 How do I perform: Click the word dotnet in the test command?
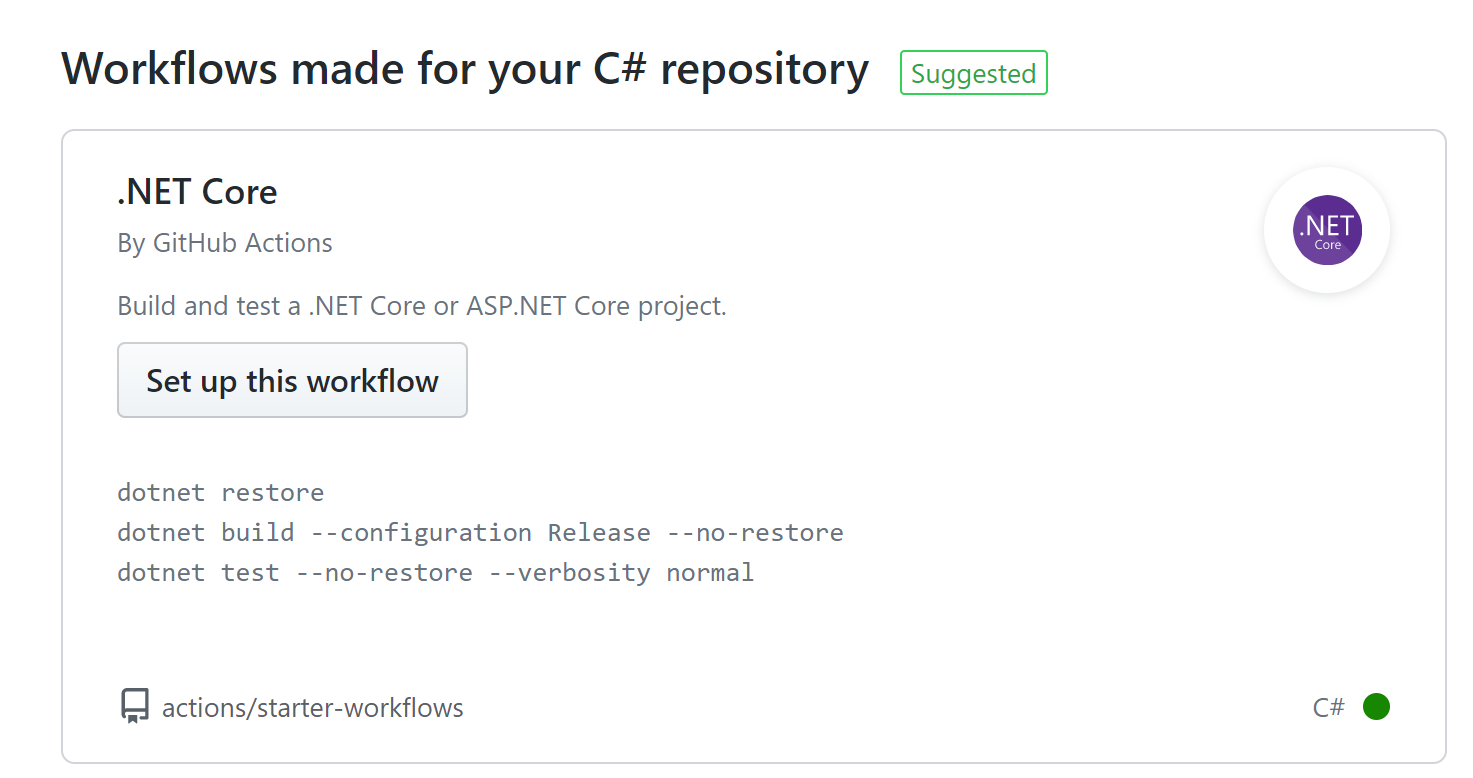(x=160, y=573)
